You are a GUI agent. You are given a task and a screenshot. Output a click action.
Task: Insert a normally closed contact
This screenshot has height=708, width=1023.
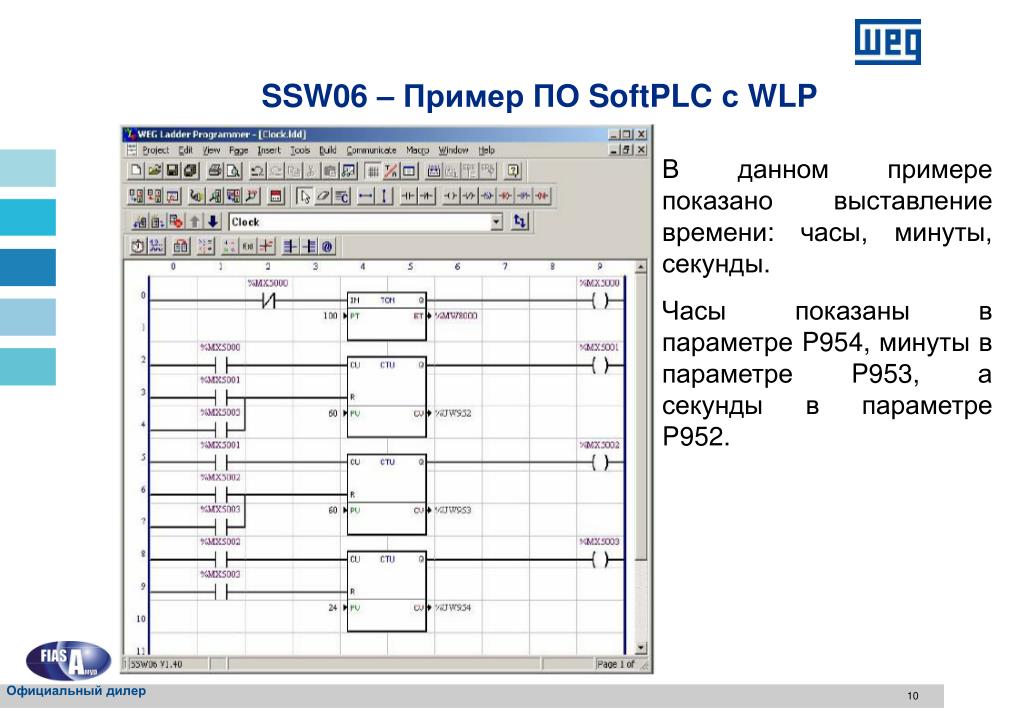(426, 196)
